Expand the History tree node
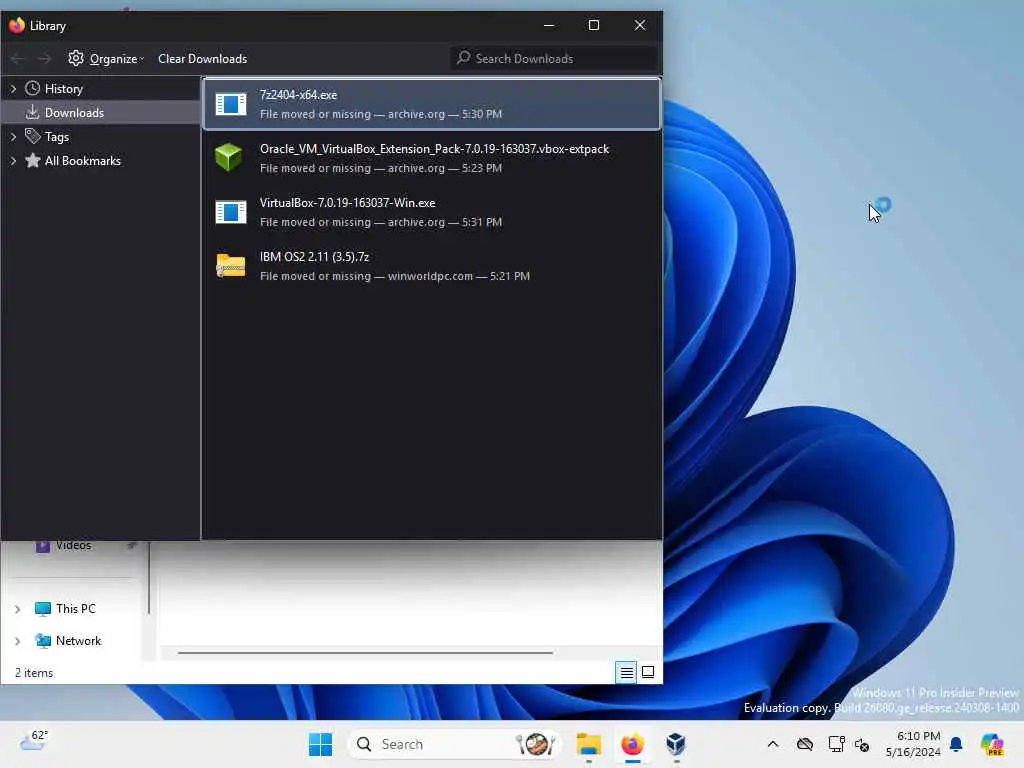The width and height of the screenshot is (1024, 768). (13, 88)
